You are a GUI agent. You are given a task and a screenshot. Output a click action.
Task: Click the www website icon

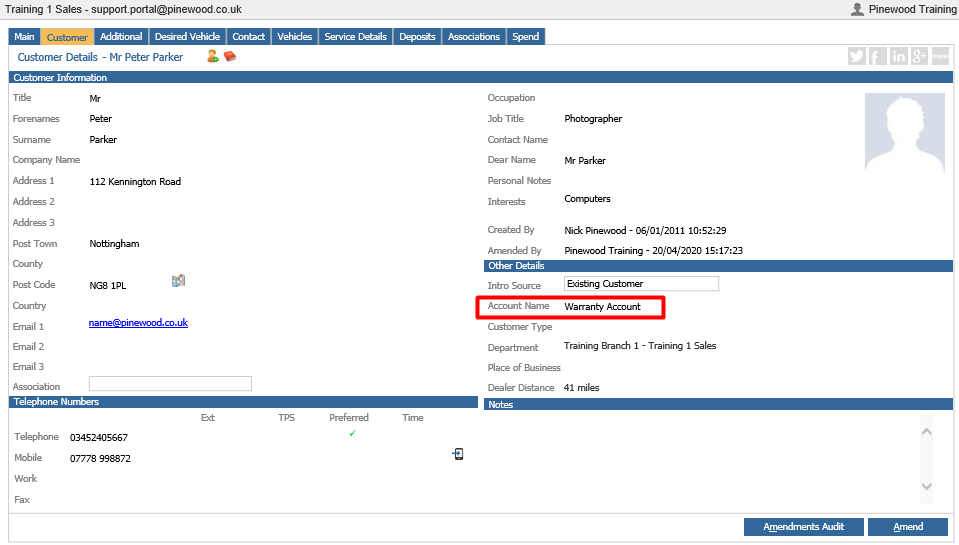[x=940, y=56]
